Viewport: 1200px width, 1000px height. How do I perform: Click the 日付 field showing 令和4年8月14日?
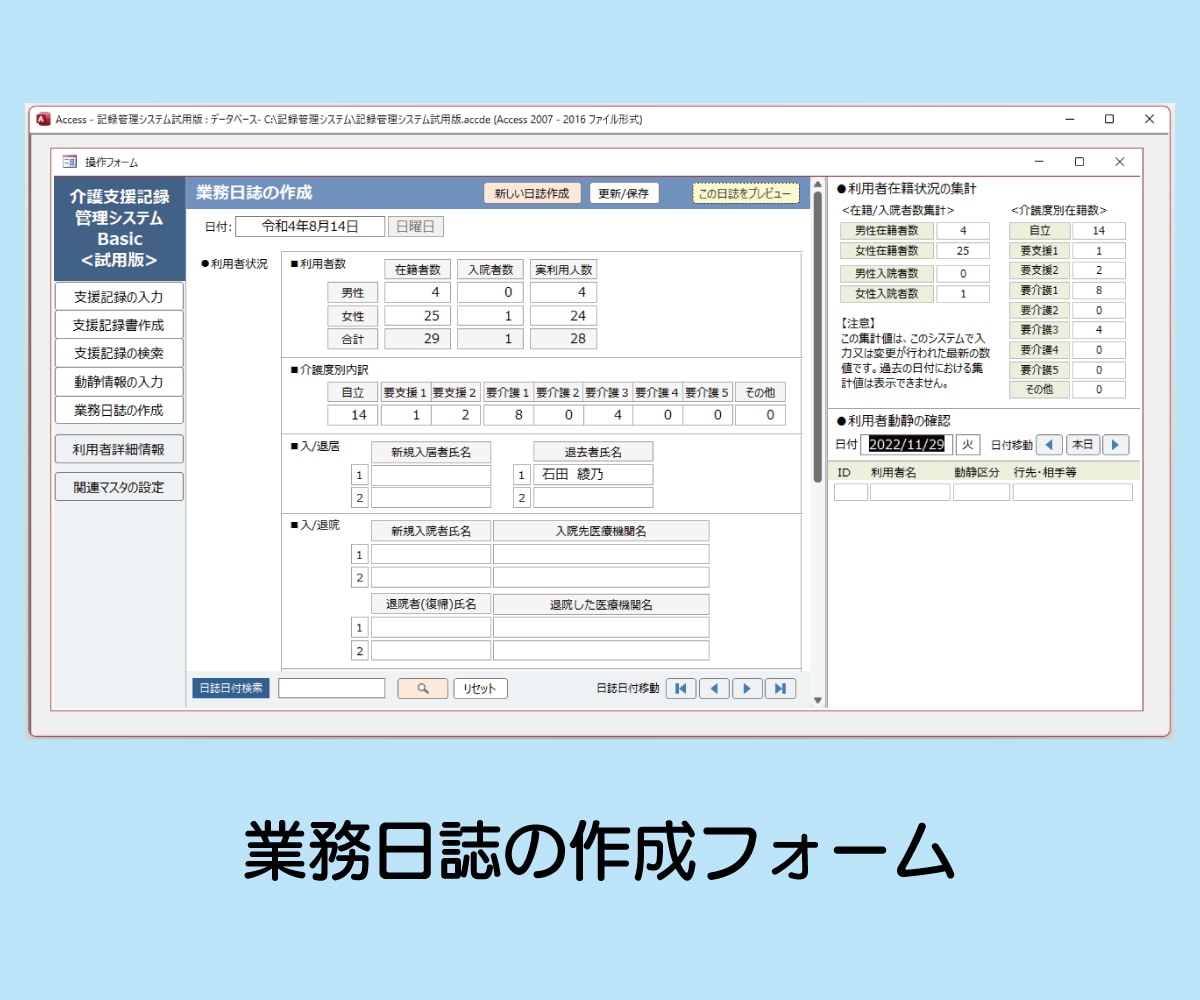[310, 226]
